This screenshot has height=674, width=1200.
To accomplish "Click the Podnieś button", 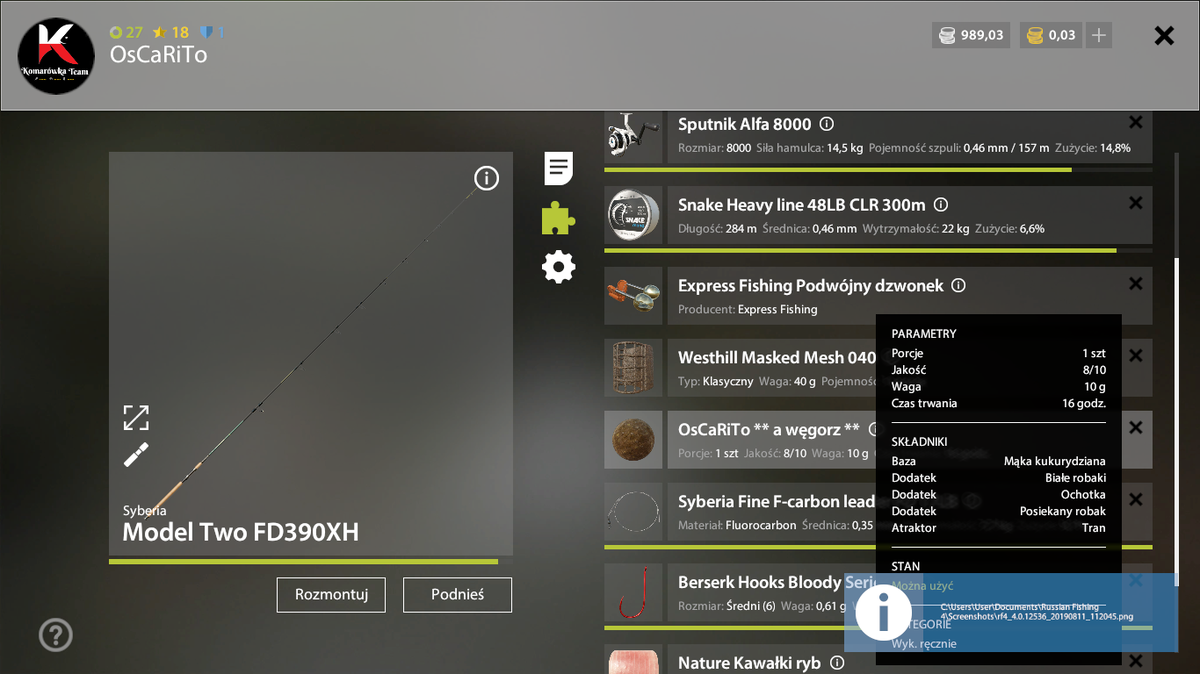I will [457, 594].
